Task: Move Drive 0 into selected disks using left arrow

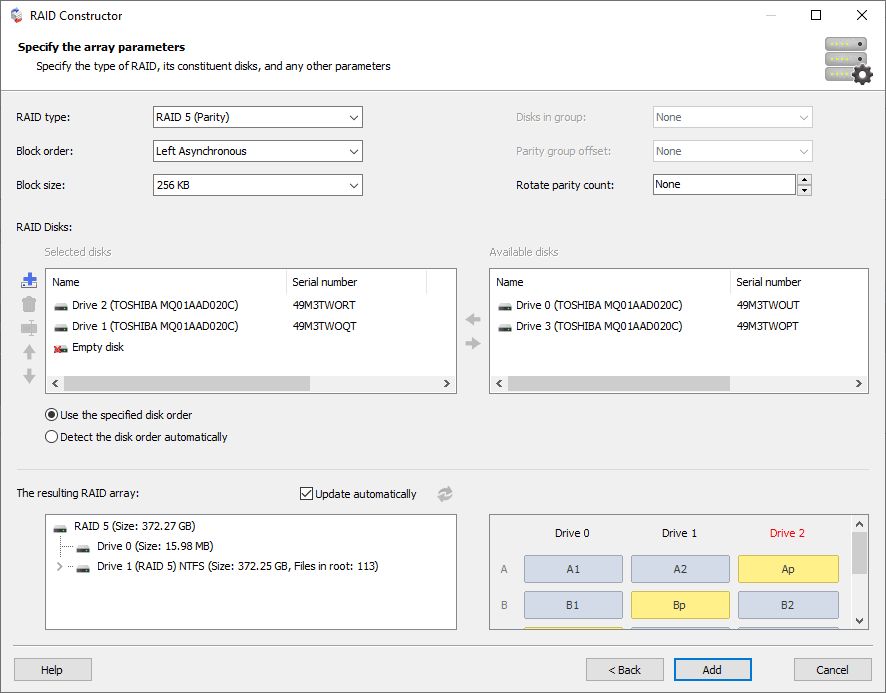Action: coord(471,319)
